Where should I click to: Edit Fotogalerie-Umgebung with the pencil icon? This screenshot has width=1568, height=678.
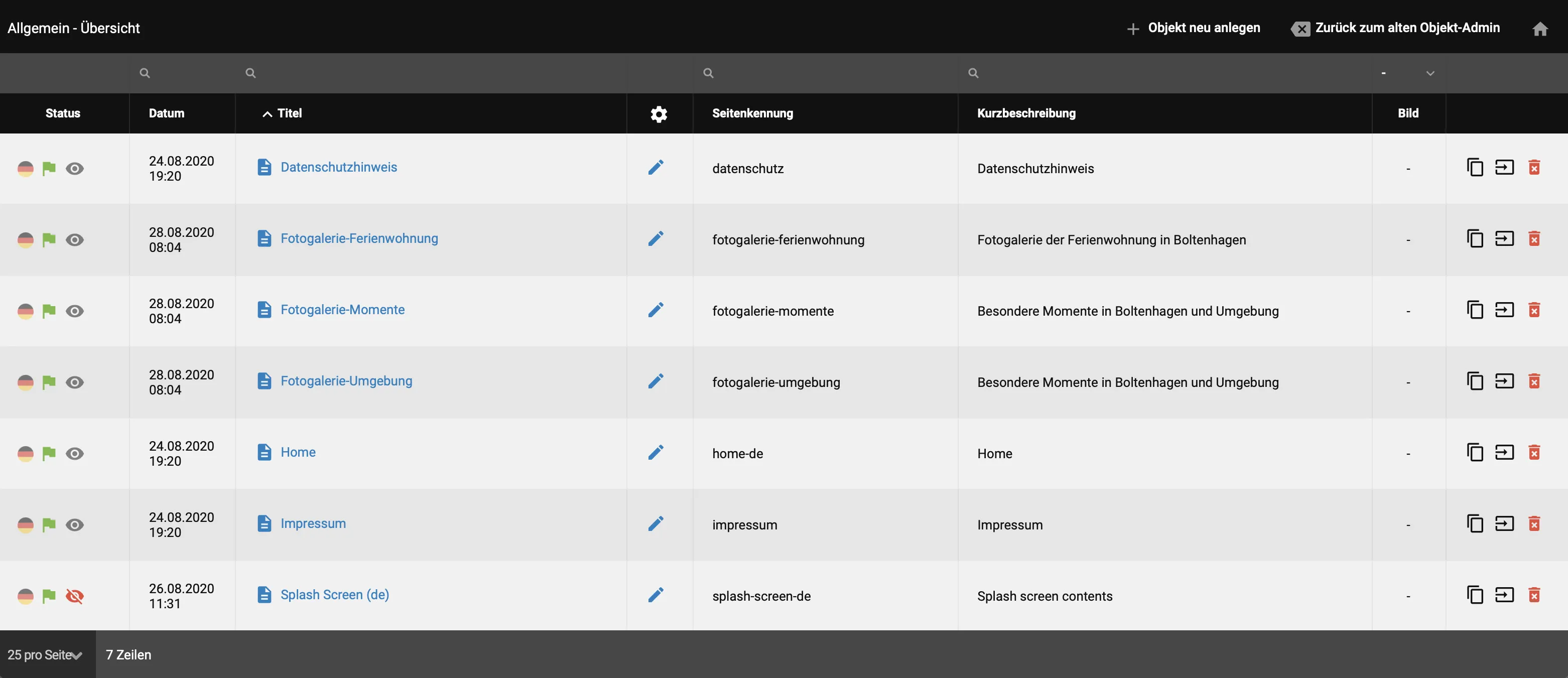(656, 381)
